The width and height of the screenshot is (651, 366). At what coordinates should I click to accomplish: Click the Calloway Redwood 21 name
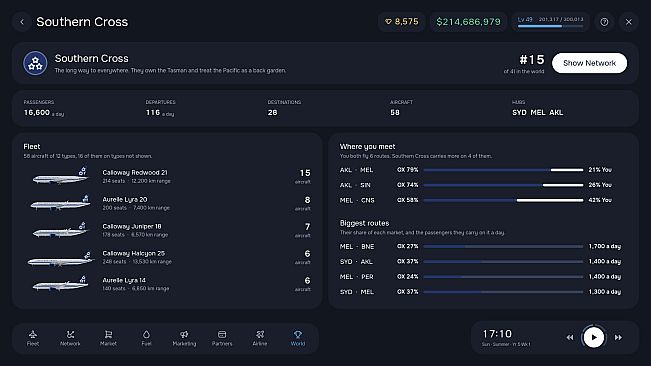135,173
